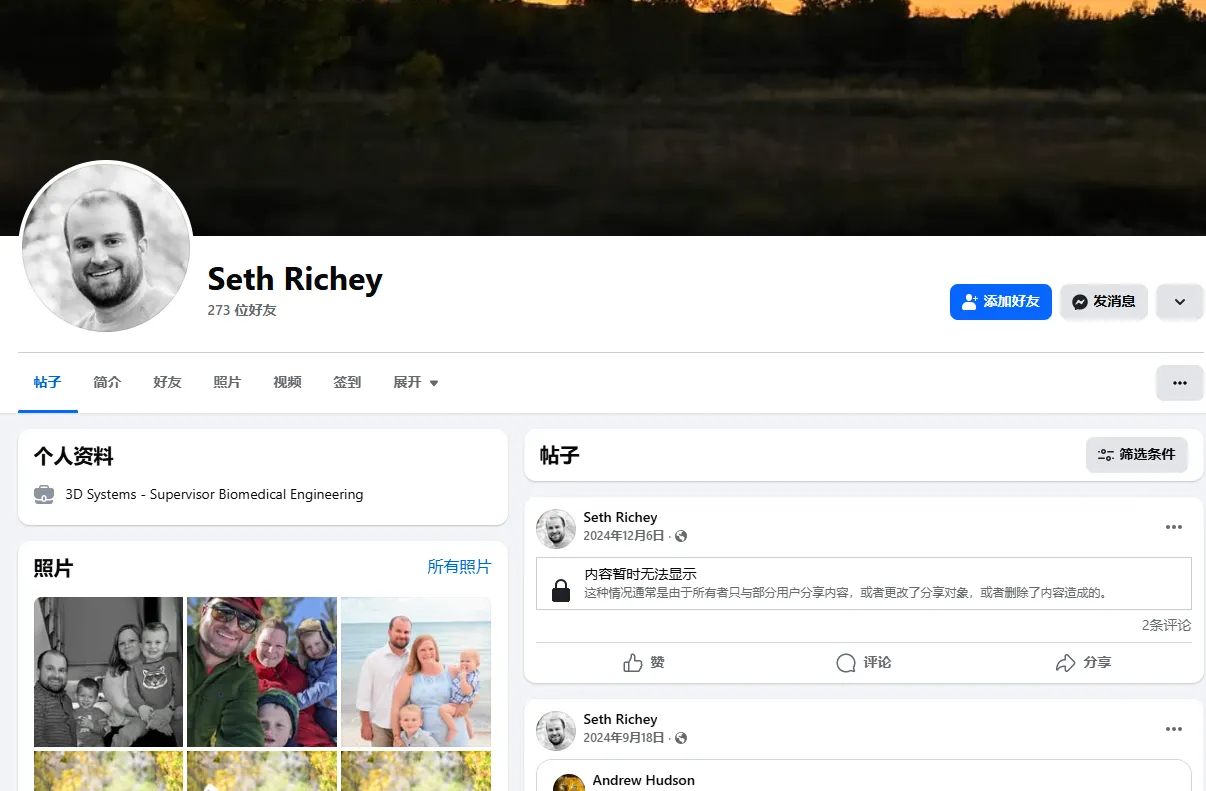Open the chevron dropdown next to 发消息
1206x791 pixels.
(1180, 302)
